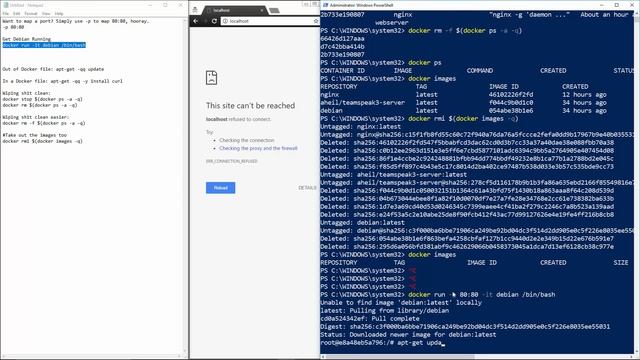
Task: Click 'Status: Downloaded newer image' line
Action: click(x=408, y=334)
